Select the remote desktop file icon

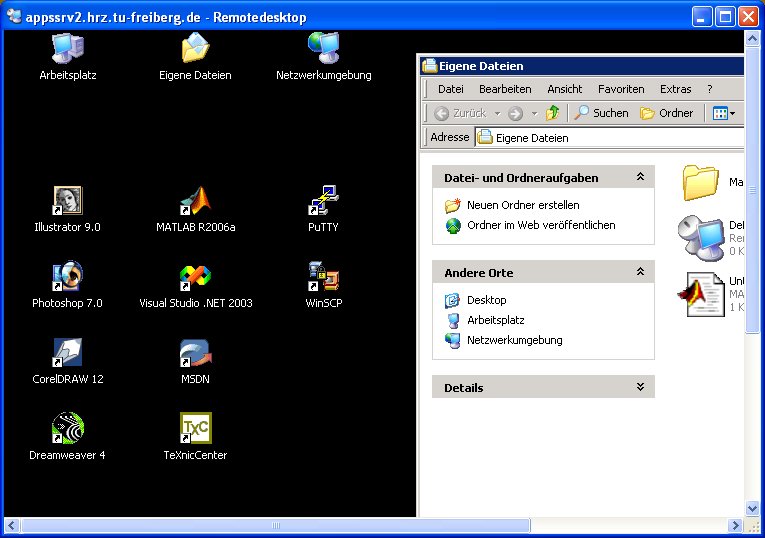pyautogui.click(x=702, y=238)
